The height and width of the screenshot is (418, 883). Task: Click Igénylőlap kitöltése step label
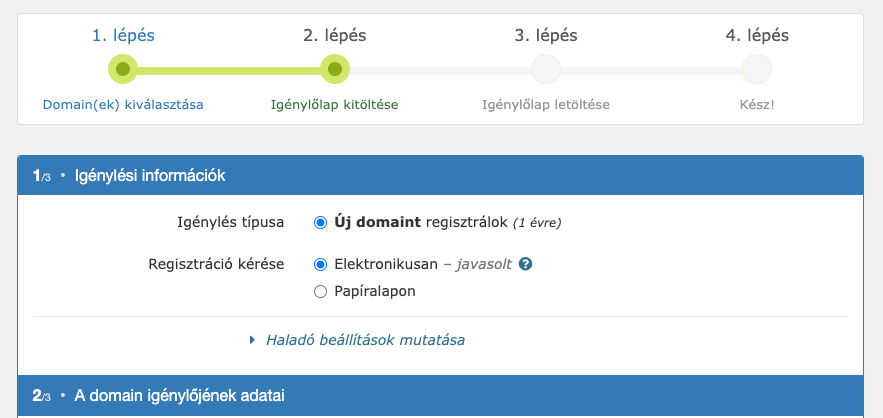(x=335, y=105)
